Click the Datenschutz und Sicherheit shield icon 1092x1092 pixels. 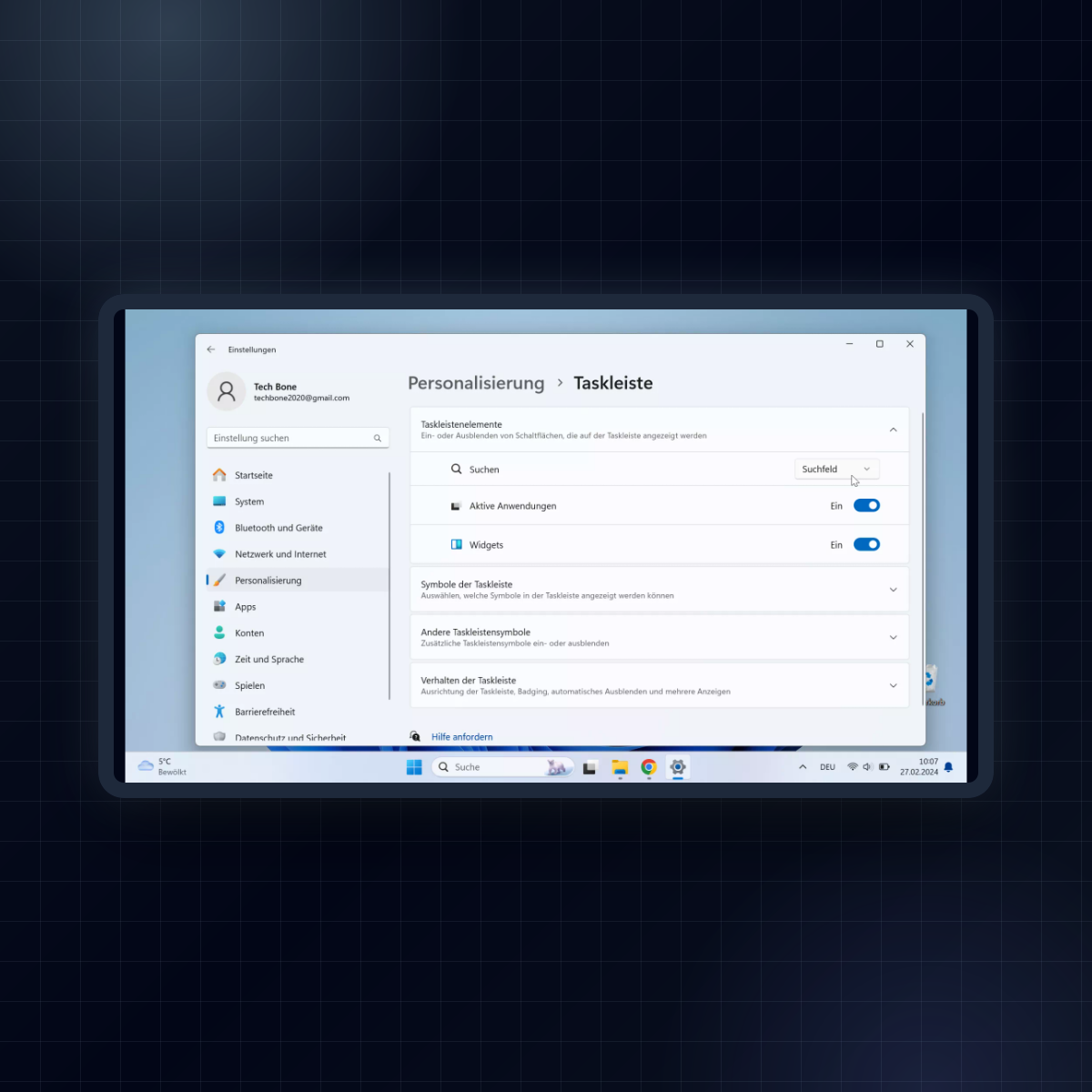pos(219,737)
